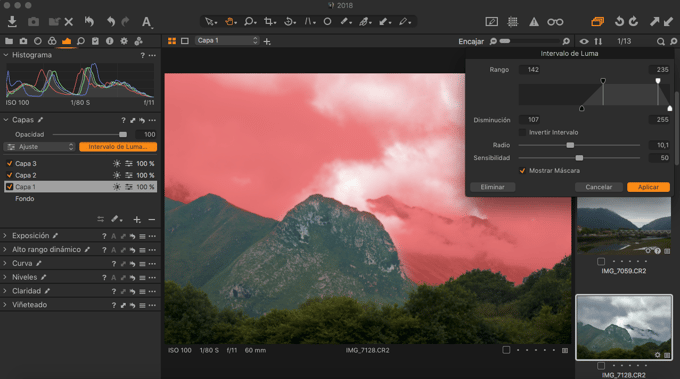
Task: Rotate image right with clockwise icon
Action: (634, 21)
